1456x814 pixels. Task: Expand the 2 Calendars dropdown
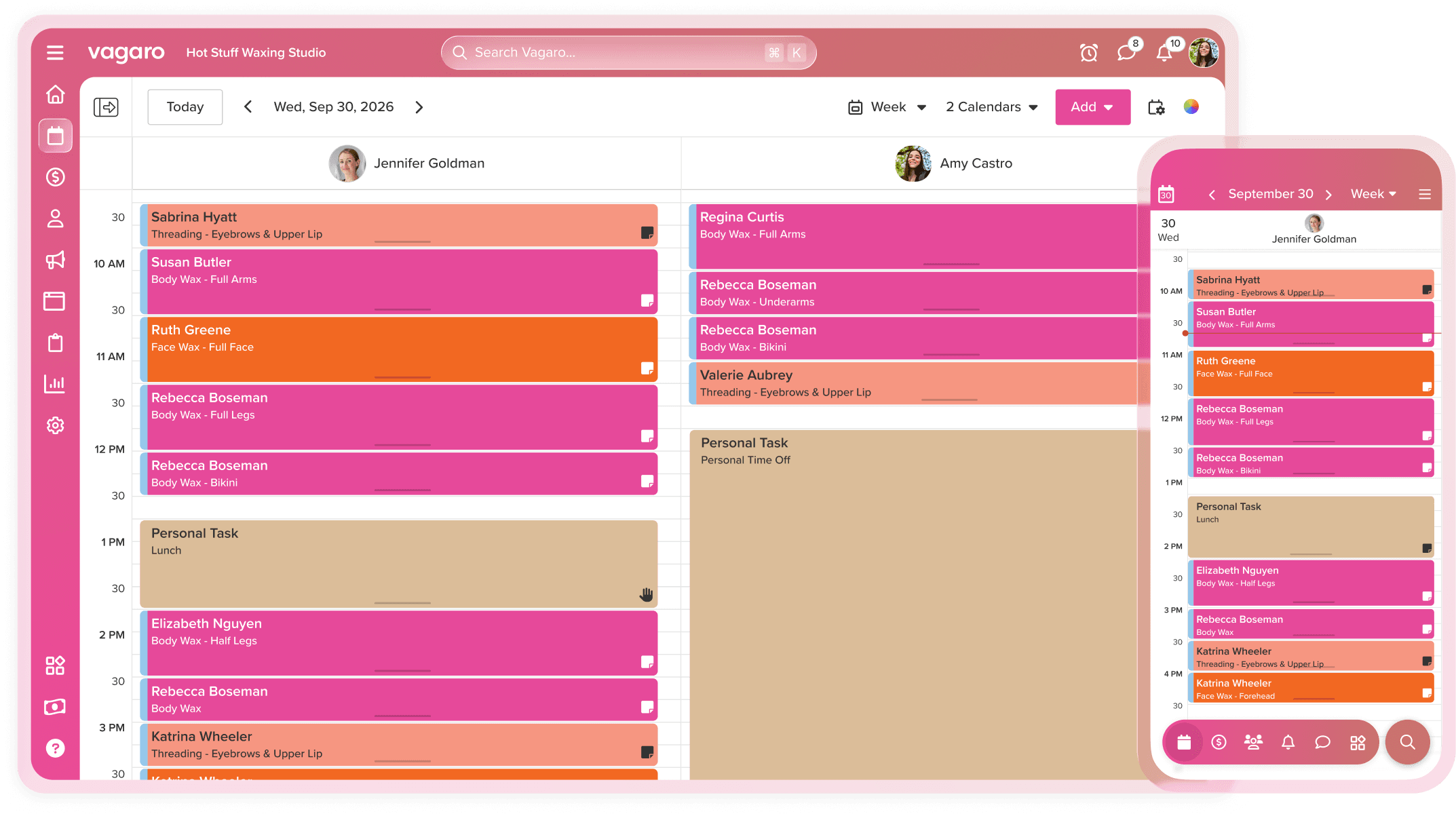tap(992, 107)
